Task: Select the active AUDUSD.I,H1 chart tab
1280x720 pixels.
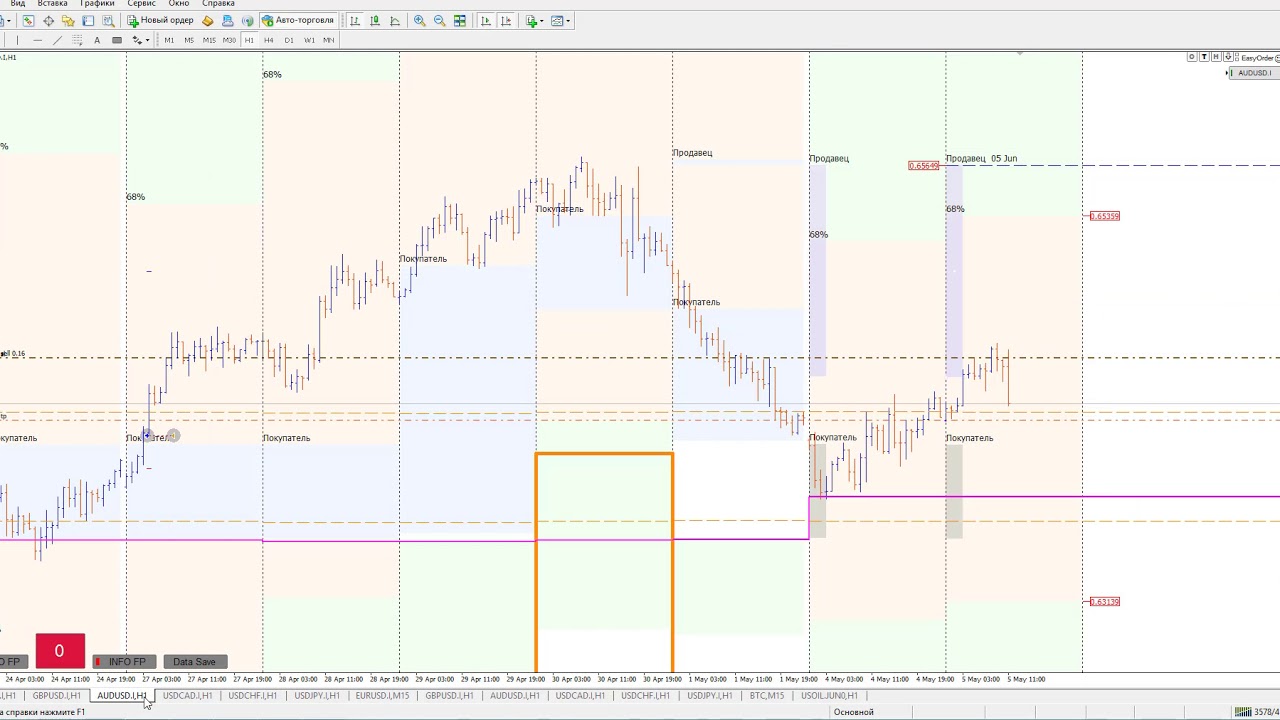Action: (121, 695)
